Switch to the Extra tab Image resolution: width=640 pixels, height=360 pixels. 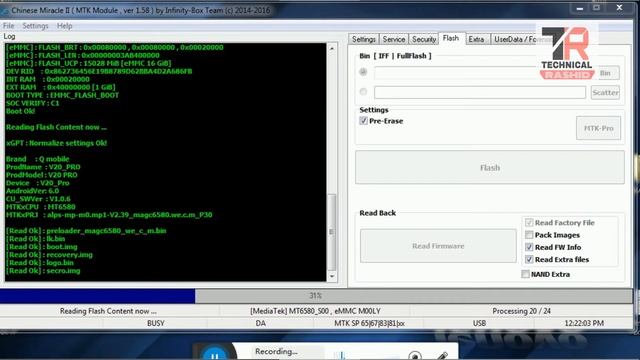pyautogui.click(x=476, y=39)
